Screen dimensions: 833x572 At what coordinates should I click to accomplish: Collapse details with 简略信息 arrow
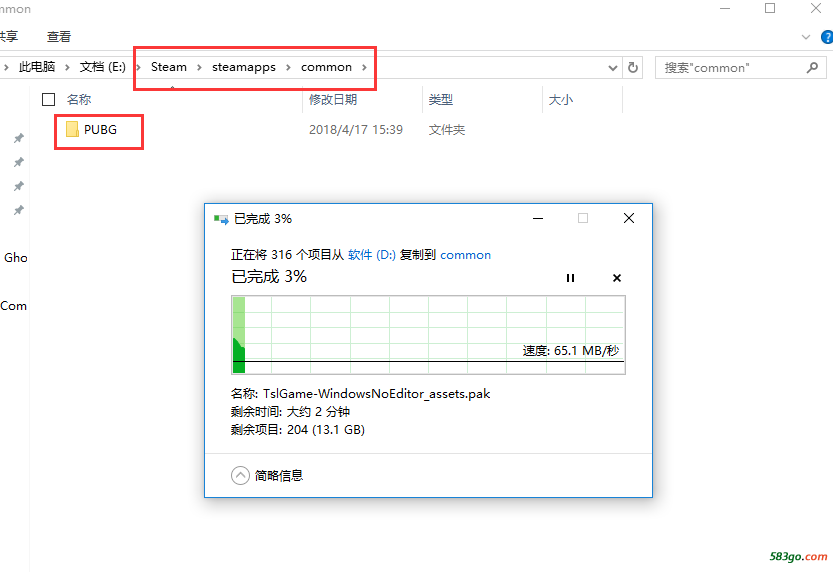coord(240,475)
